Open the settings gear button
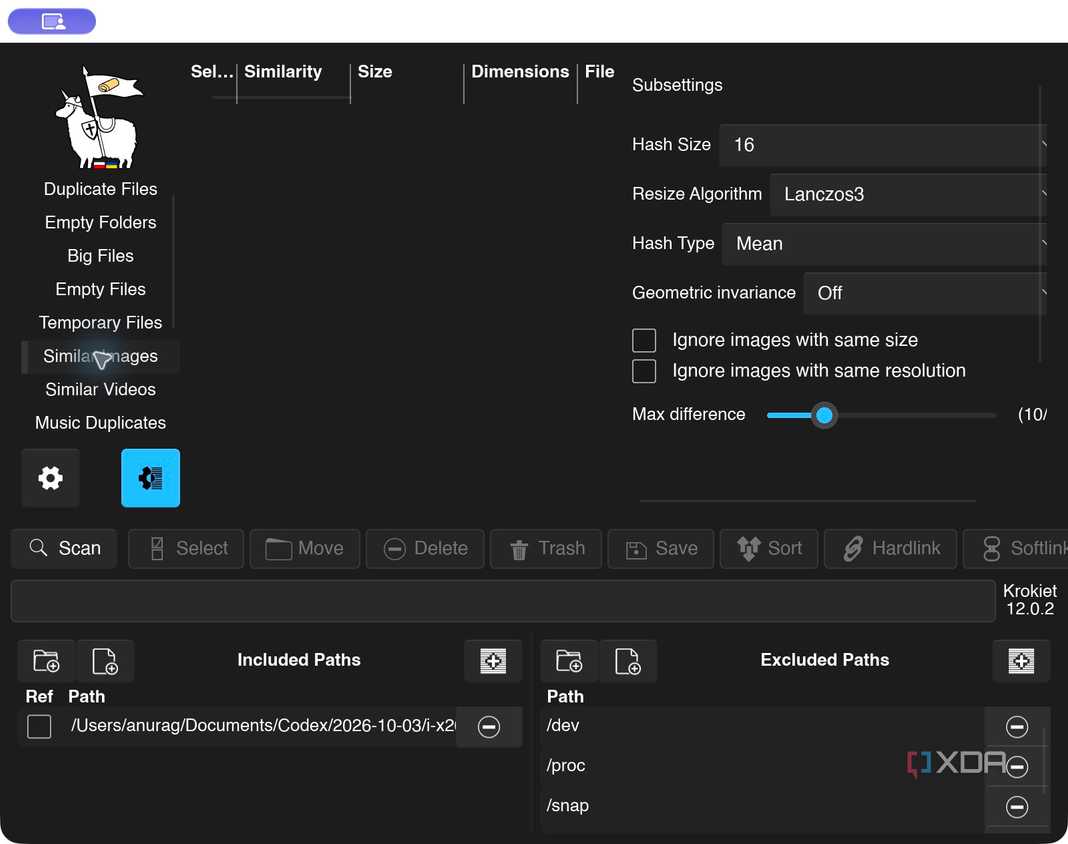Screen dimensions: 1068x844 click(x=50, y=478)
